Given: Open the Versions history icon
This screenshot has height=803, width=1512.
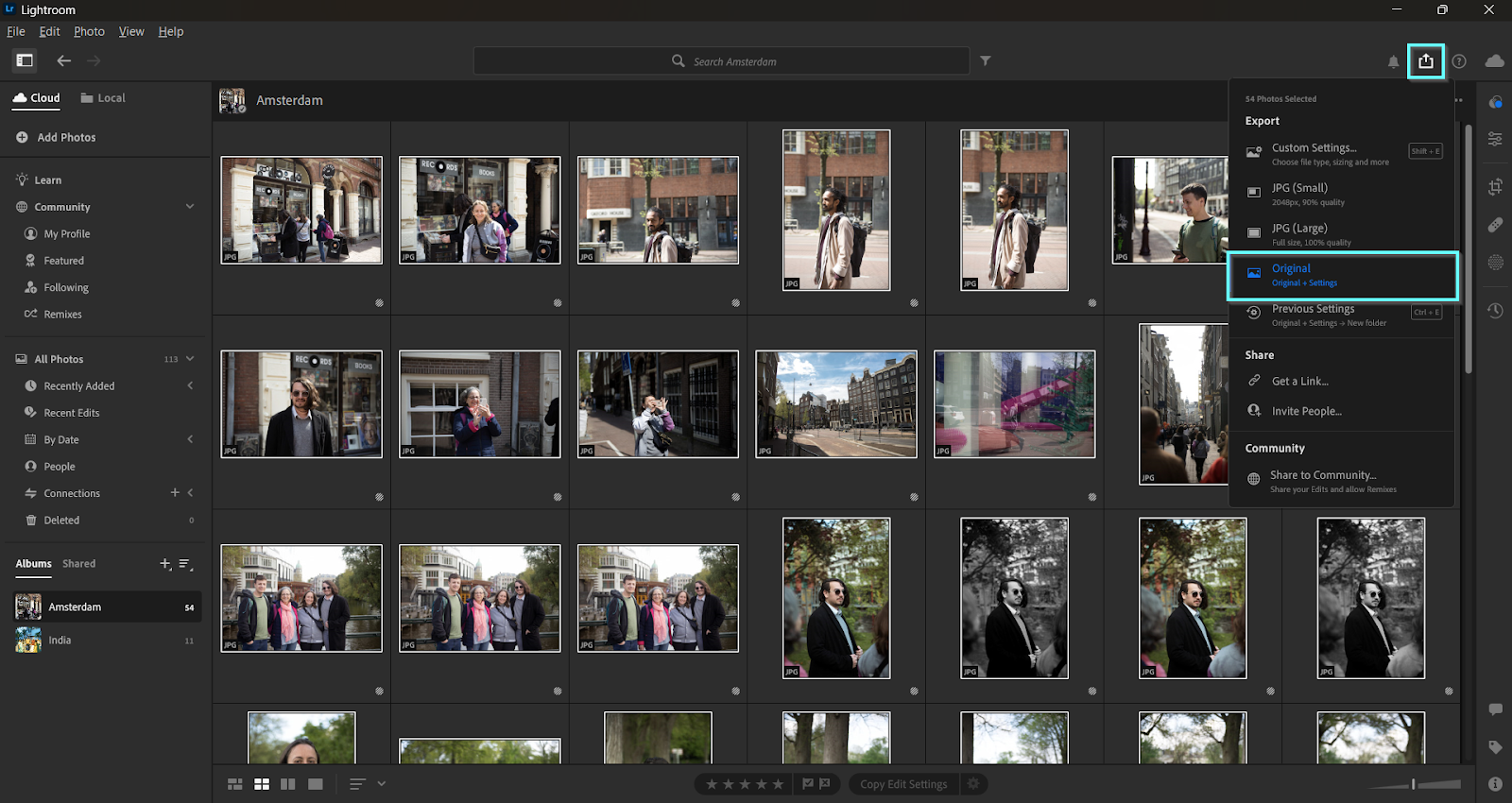Looking at the screenshot, I should coord(1495,310).
